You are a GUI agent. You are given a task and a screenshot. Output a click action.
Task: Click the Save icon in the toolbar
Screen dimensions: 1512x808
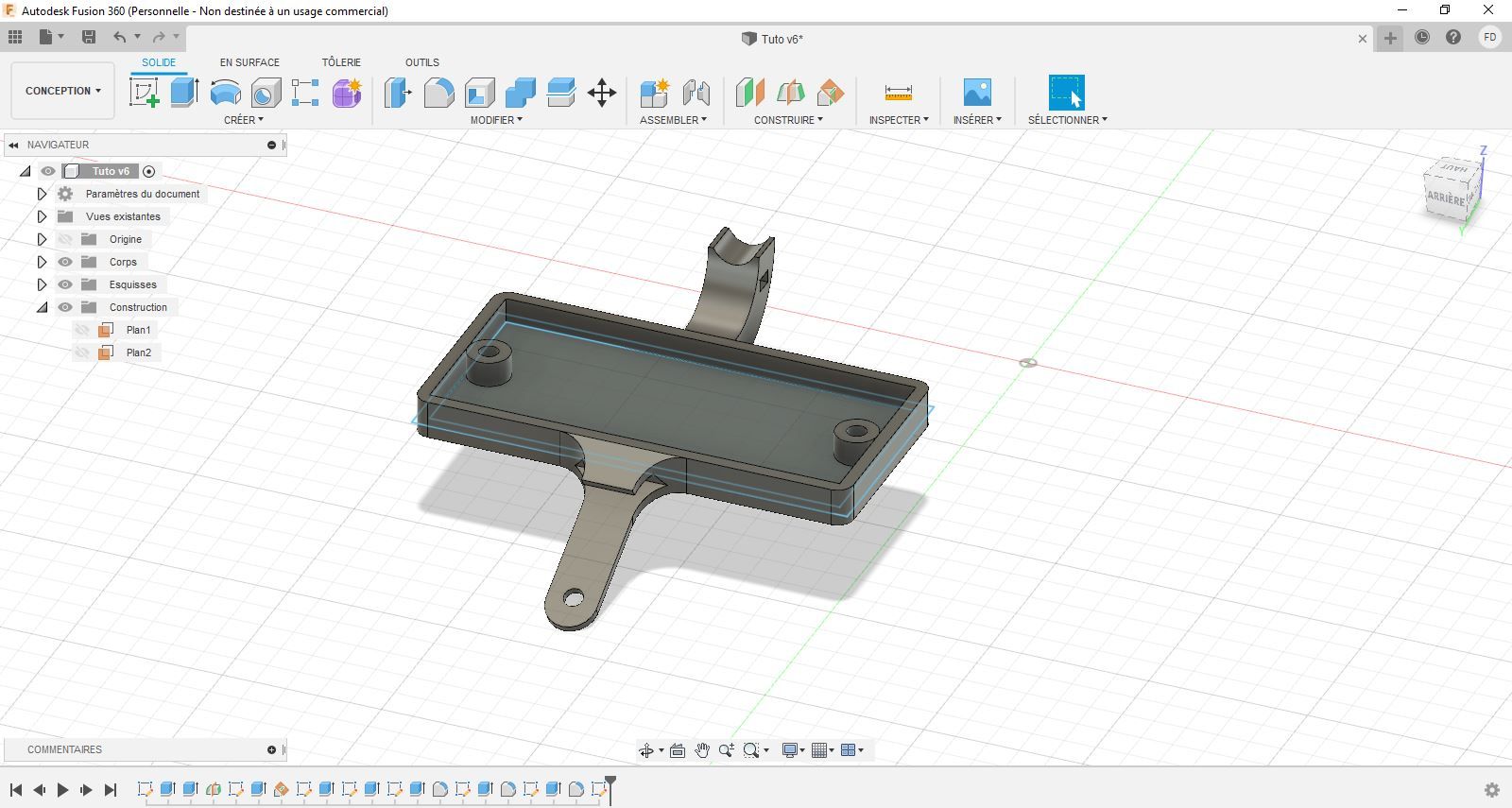(89, 37)
